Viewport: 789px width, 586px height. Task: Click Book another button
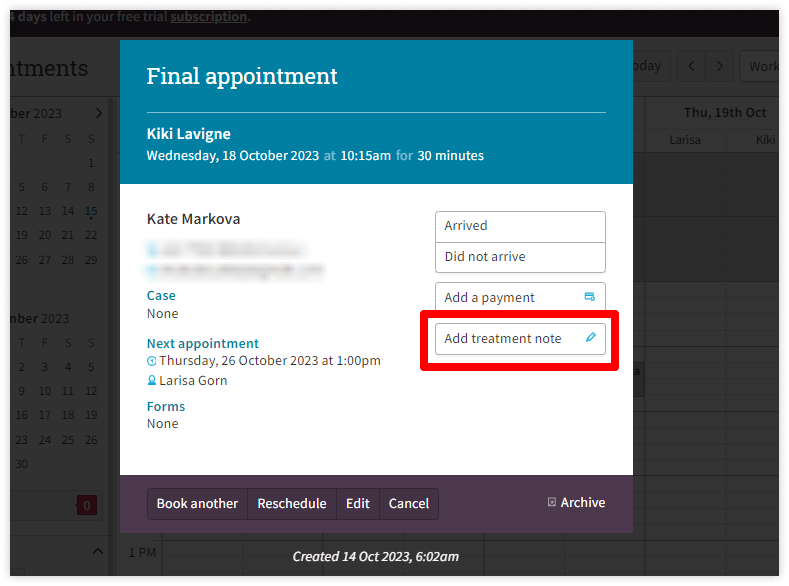[197, 504]
